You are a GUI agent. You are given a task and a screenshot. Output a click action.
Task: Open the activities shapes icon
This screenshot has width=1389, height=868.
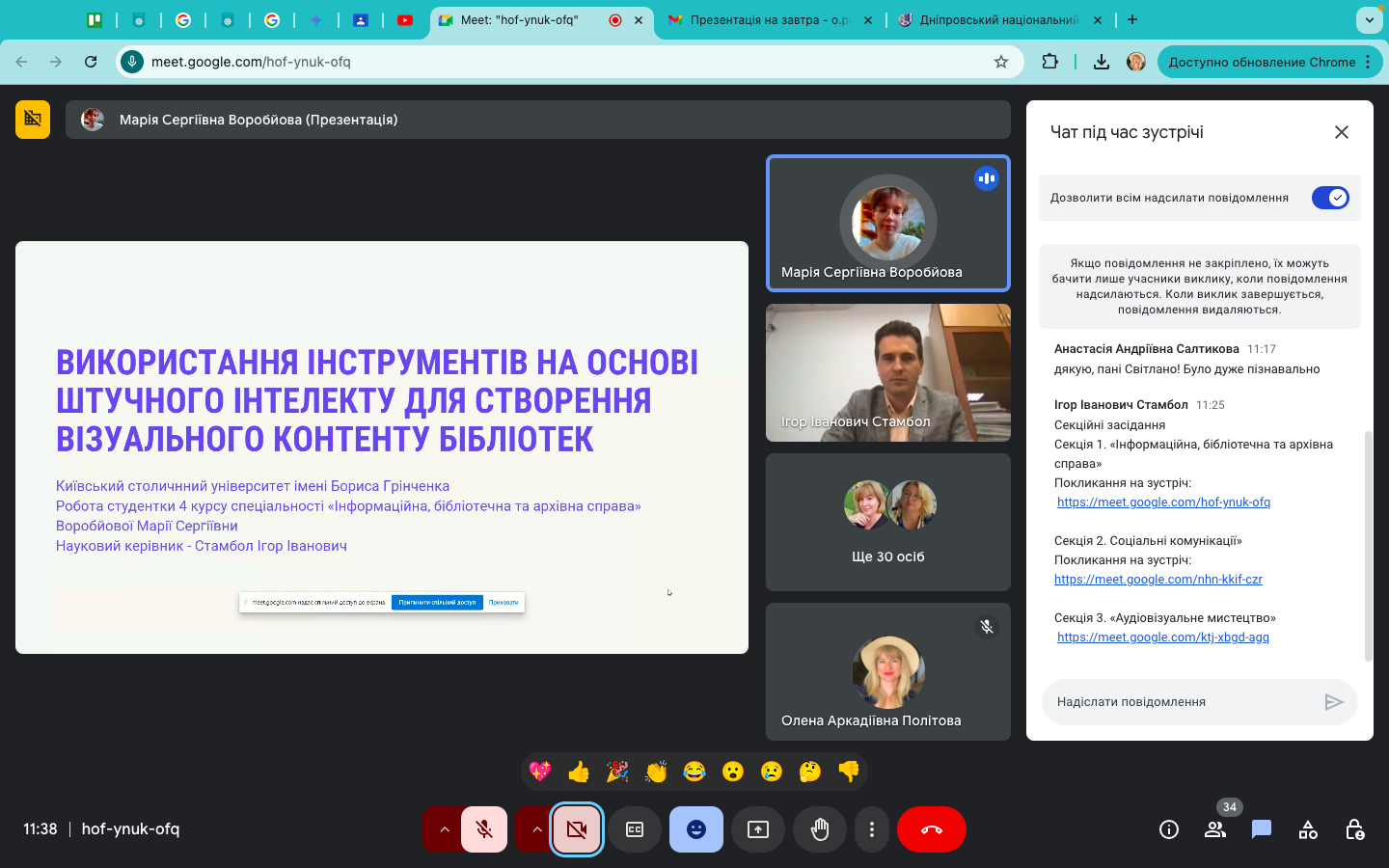click(1308, 829)
